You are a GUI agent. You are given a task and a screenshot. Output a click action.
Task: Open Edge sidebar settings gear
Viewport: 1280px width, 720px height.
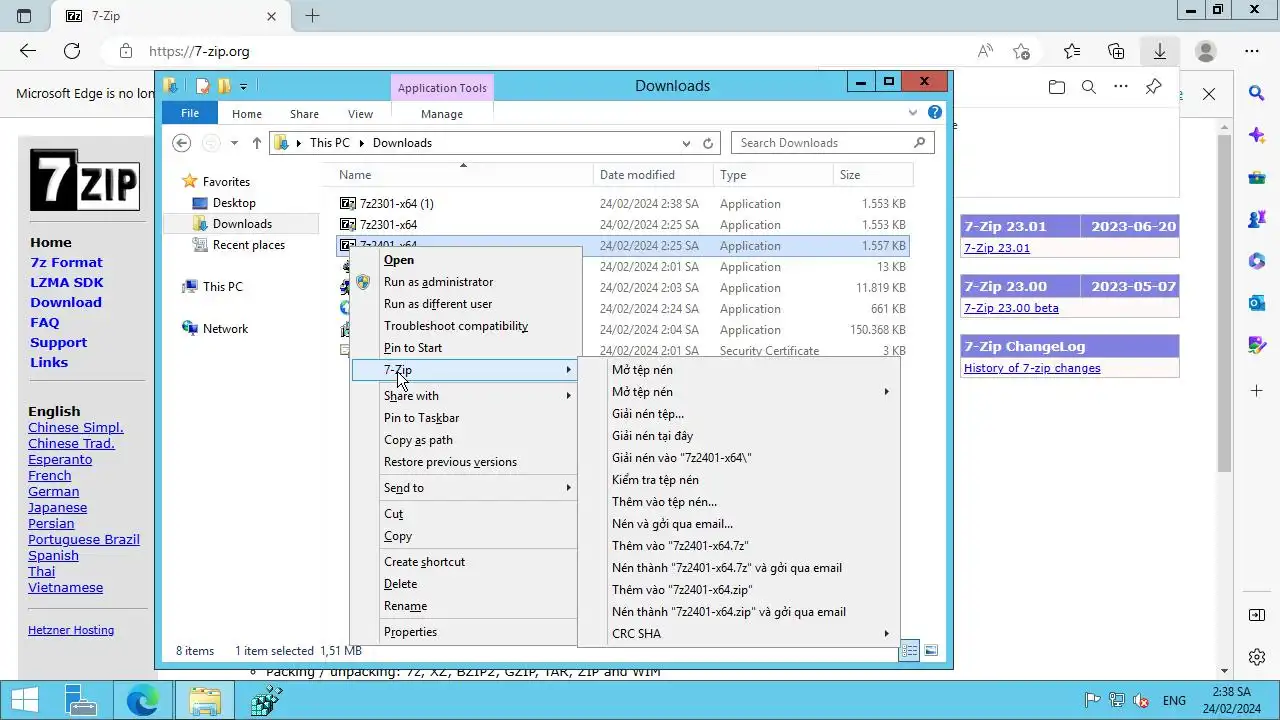click(1257, 657)
